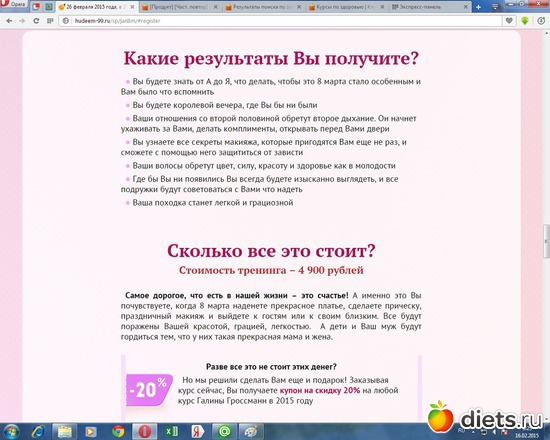This screenshot has width=550, height=440.
Task: Launch Internet Explorer from taskbar
Action: [37, 432]
